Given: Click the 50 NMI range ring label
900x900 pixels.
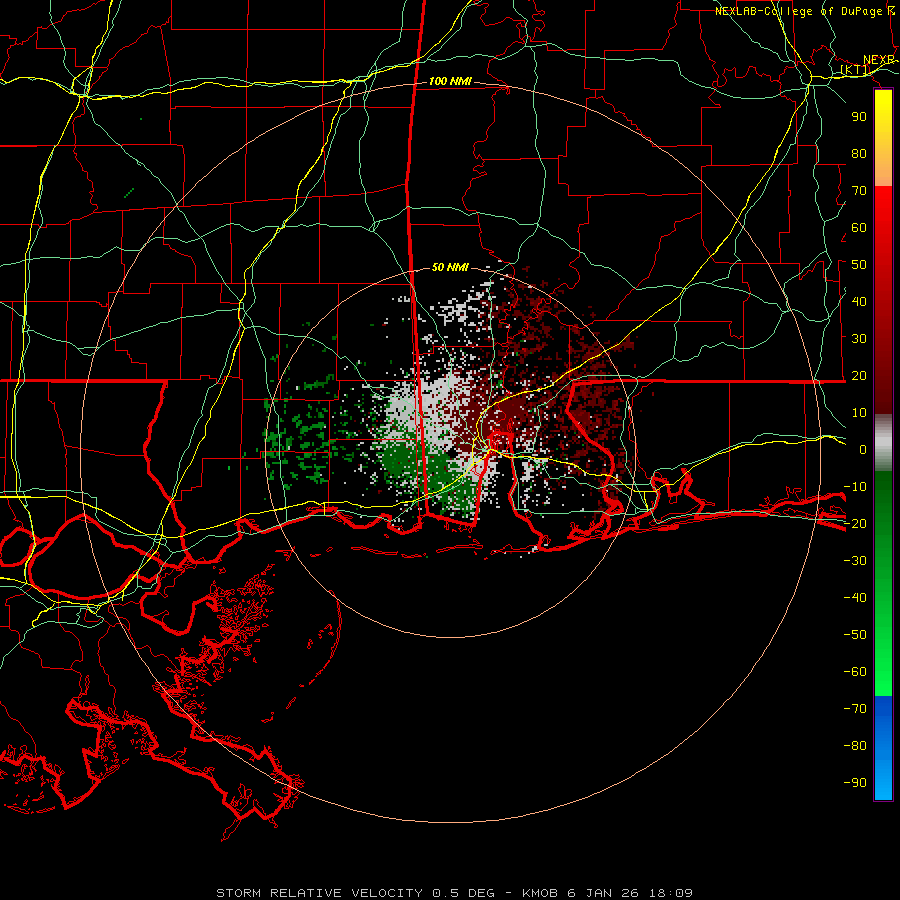Looking at the screenshot, I should (450, 267).
